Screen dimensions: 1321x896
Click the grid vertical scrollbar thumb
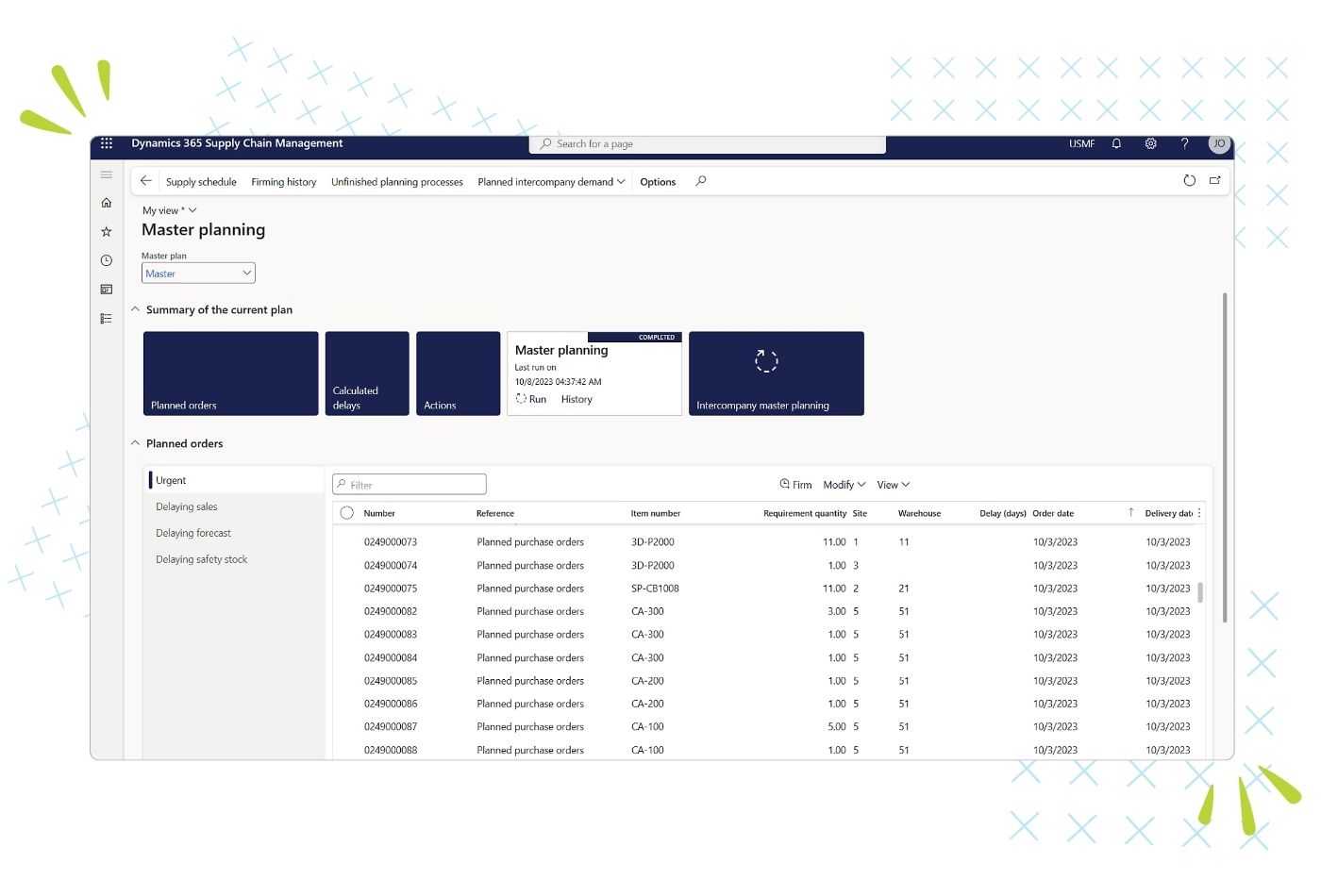pyautogui.click(x=1200, y=592)
